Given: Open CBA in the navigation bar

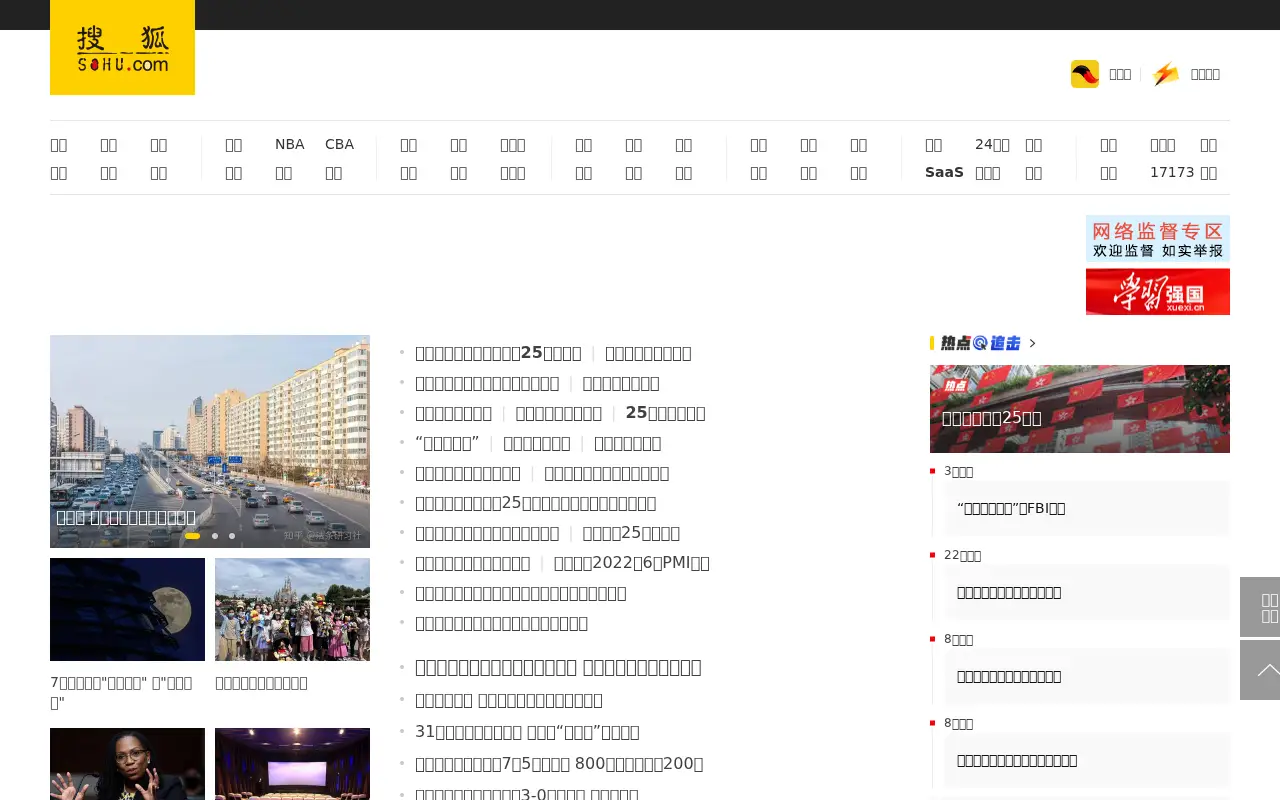Looking at the screenshot, I should tap(339, 144).
